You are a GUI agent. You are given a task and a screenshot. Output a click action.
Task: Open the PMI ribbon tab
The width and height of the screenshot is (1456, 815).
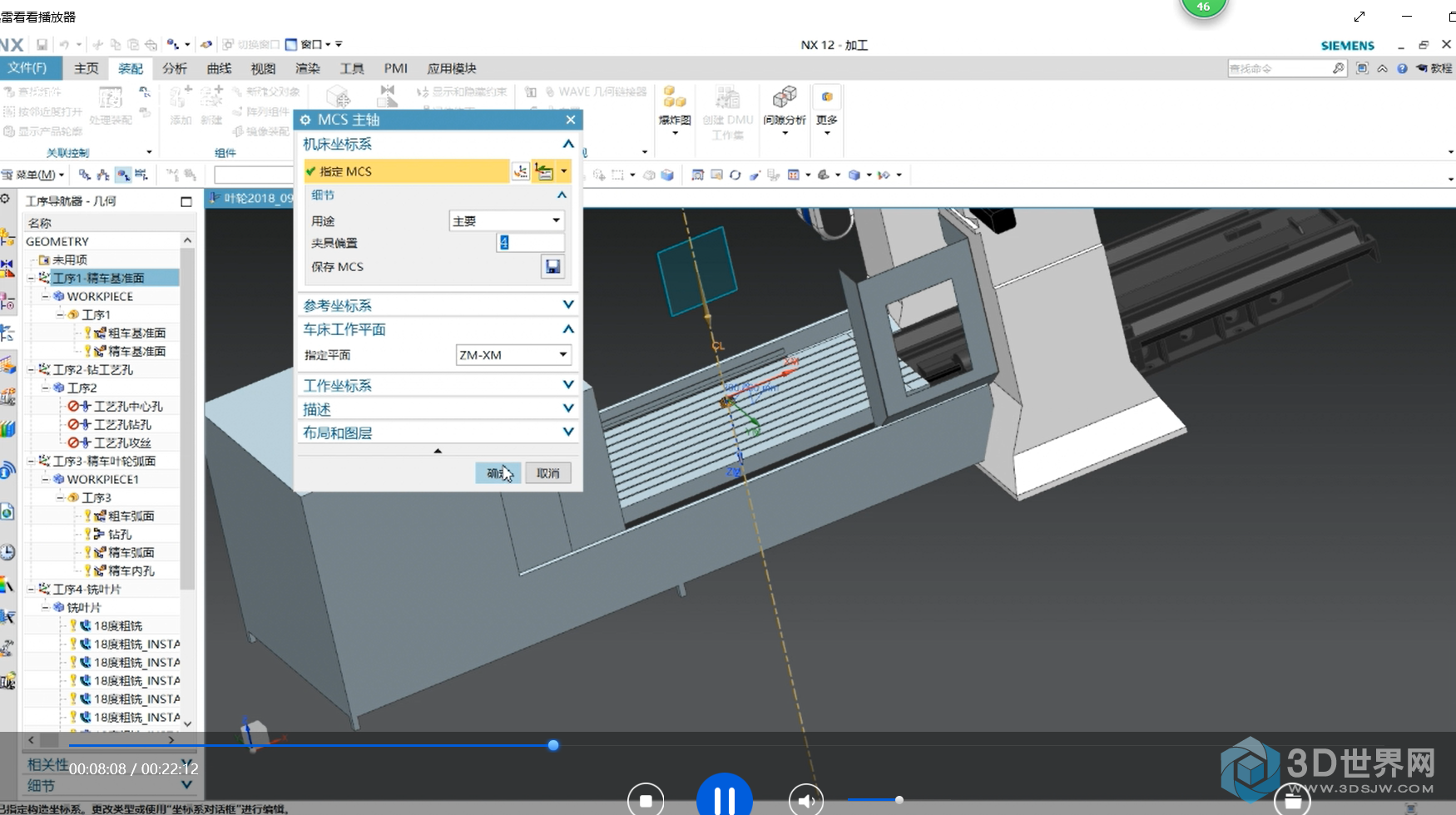(x=396, y=68)
